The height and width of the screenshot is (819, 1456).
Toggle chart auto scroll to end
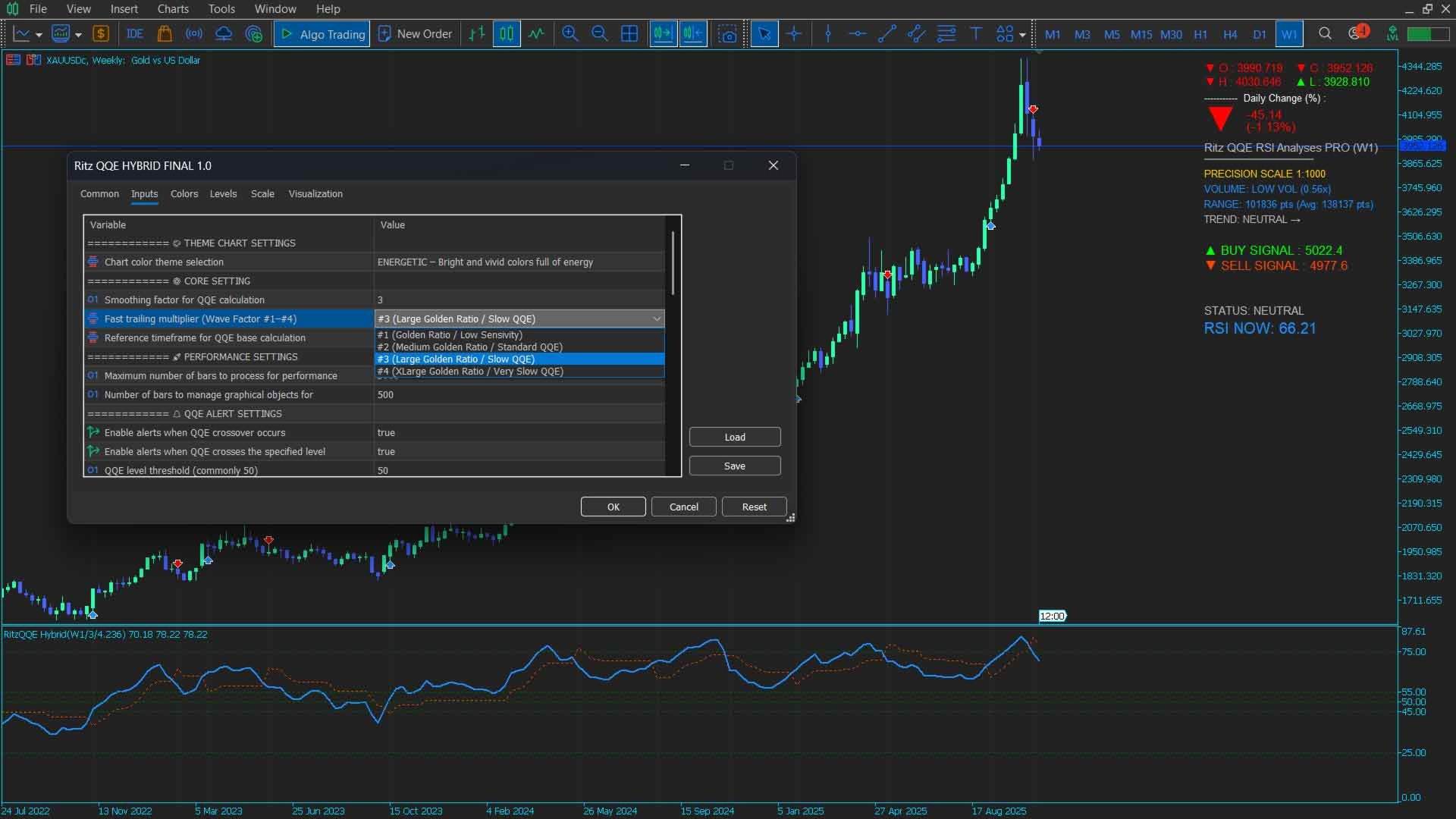click(x=663, y=34)
